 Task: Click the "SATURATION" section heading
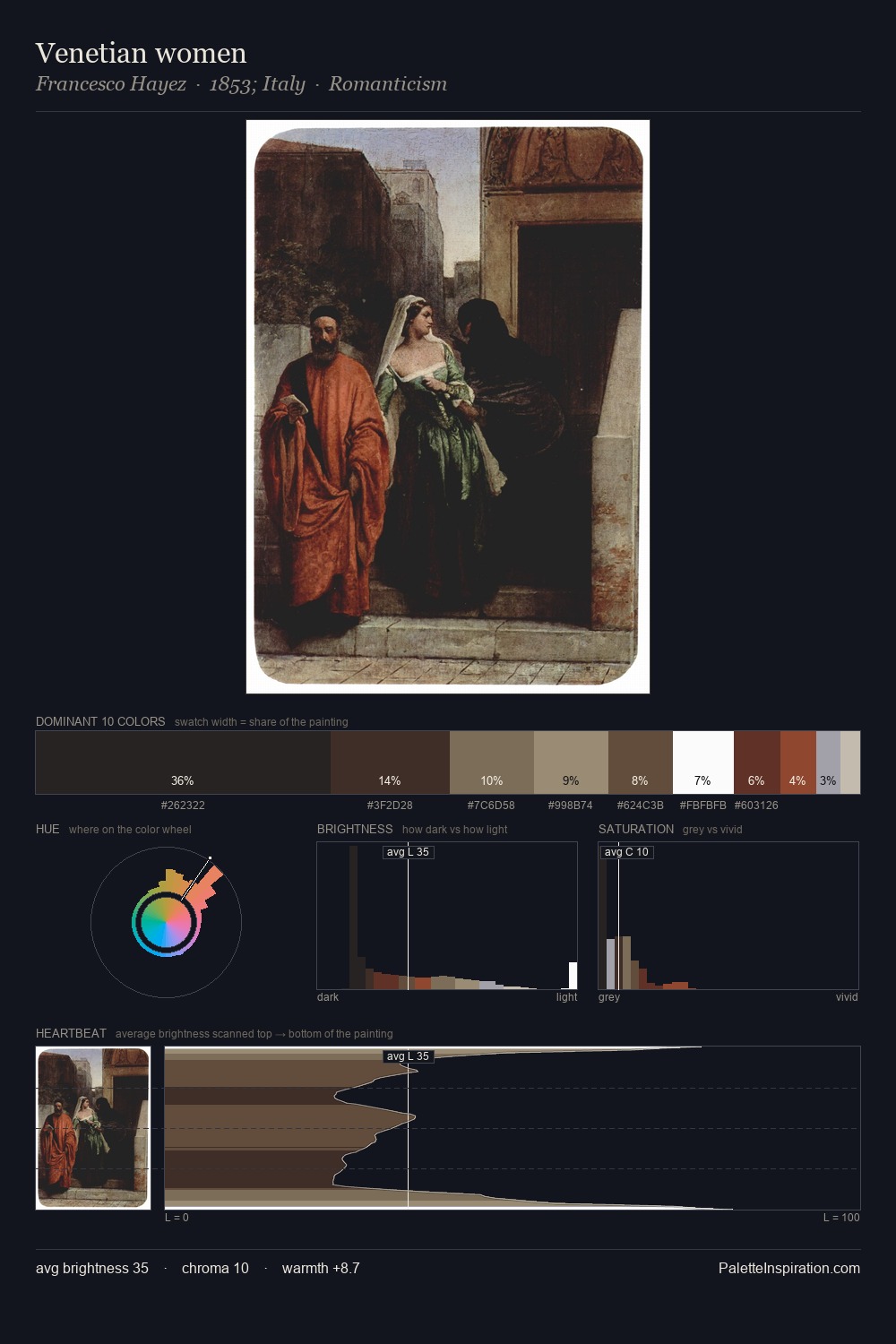[636, 829]
